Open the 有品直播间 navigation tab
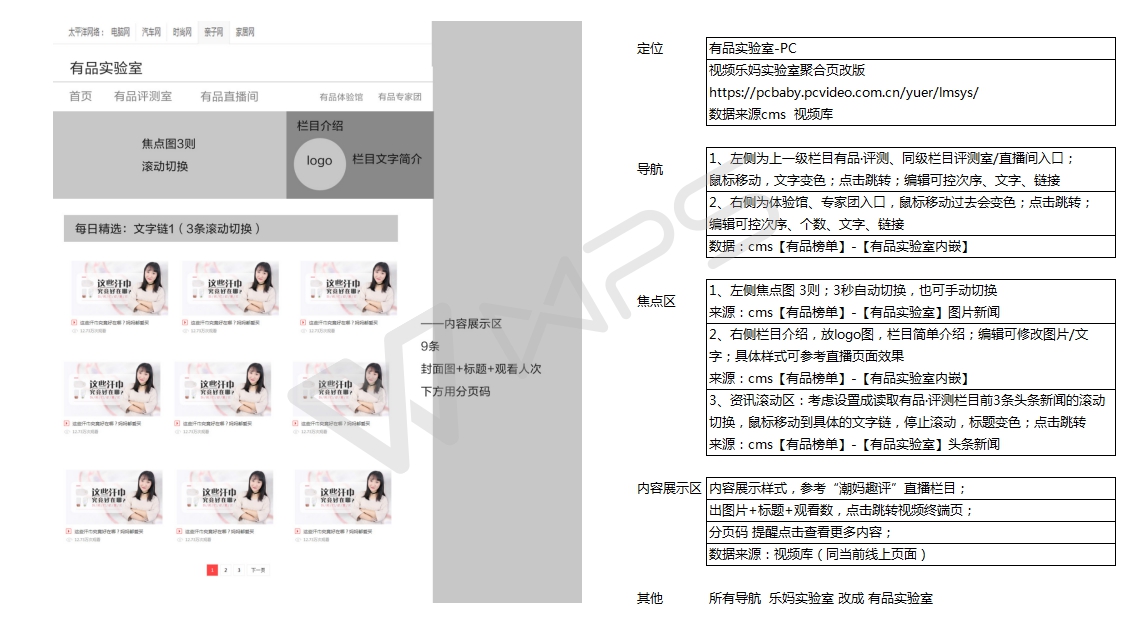Image resolution: width=1133 pixels, height=627 pixels. pyautogui.click(x=229, y=97)
